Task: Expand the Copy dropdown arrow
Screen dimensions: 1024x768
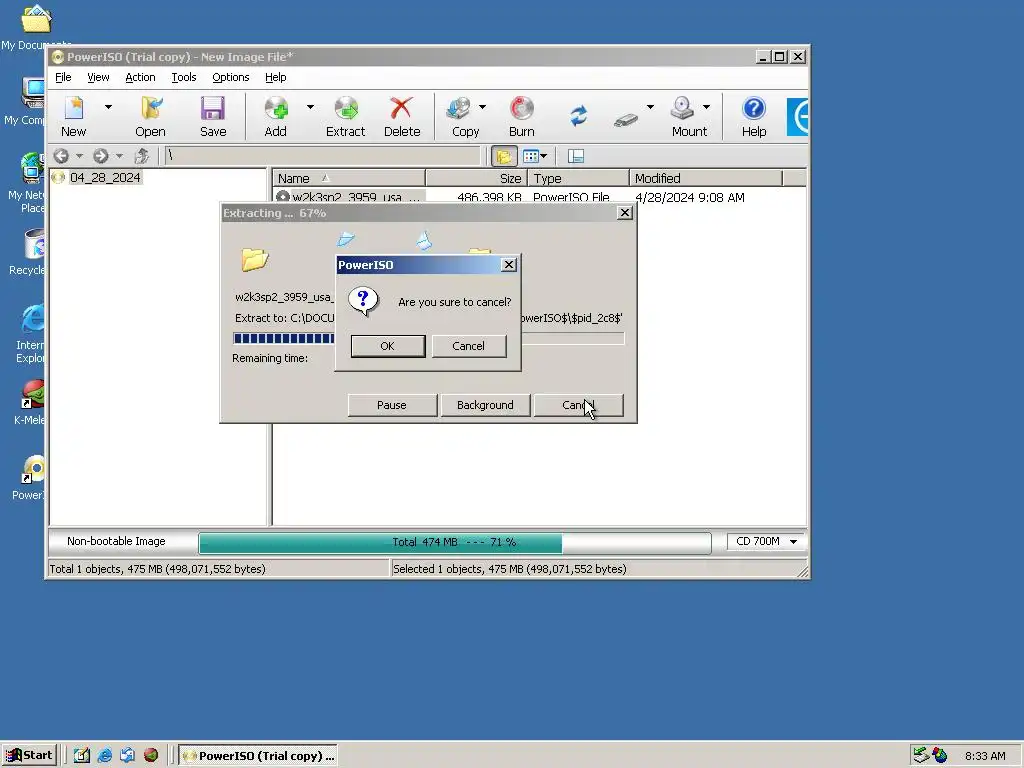Action: click(x=482, y=106)
